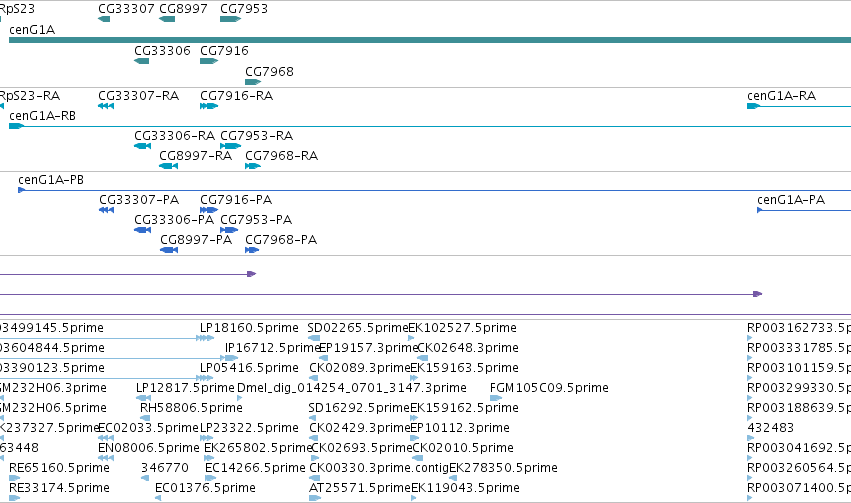The width and height of the screenshot is (851, 503).
Task: Click the LP18160.5prime EST
Action: coord(249,328)
